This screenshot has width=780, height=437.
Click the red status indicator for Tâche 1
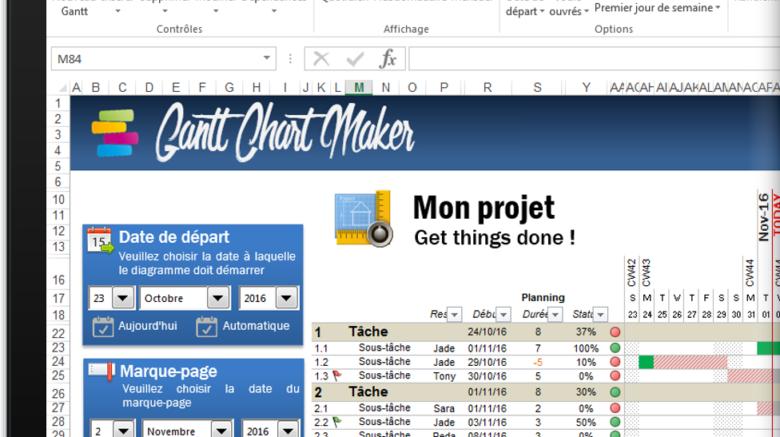pyautogui.click(x=615, y=332)
